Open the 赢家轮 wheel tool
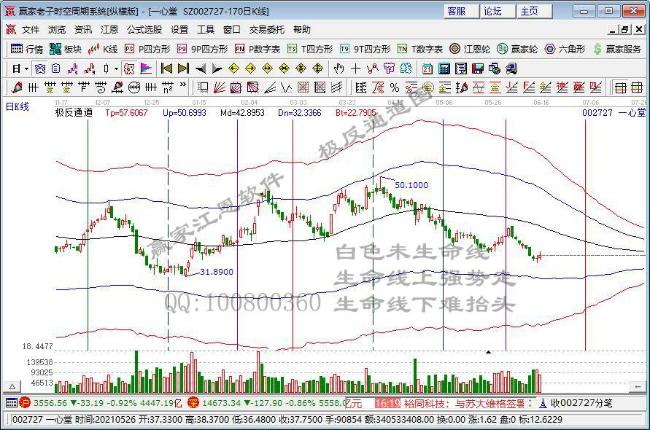Viewport: 650px width, 430px height. point(517,49)
